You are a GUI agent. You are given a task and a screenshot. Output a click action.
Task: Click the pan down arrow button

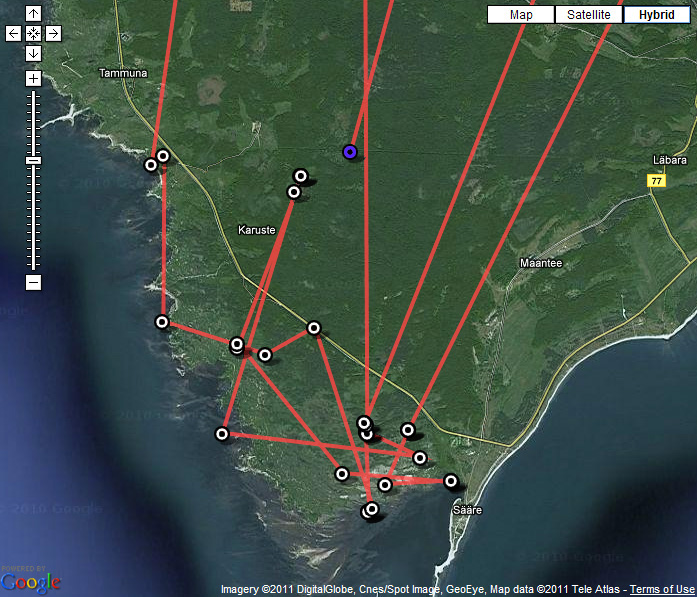point(33,52)
